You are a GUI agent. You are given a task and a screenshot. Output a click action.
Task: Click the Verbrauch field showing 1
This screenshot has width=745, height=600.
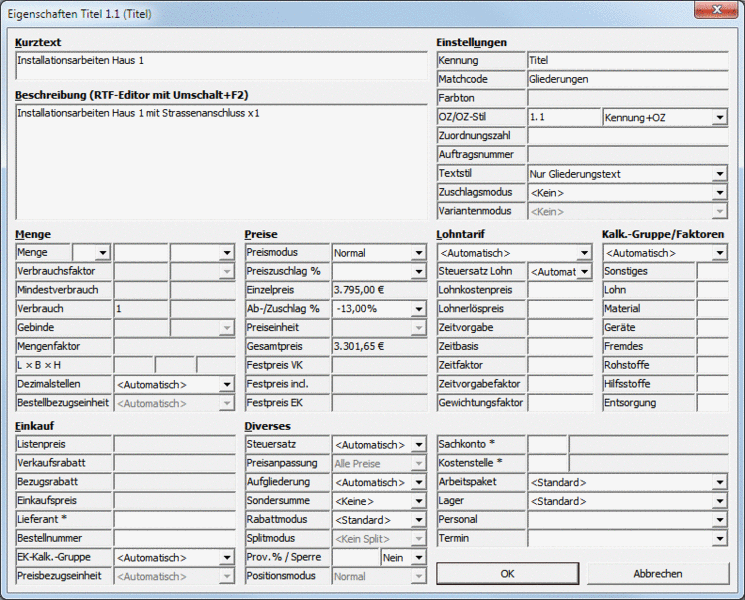[x=141, y=309]
